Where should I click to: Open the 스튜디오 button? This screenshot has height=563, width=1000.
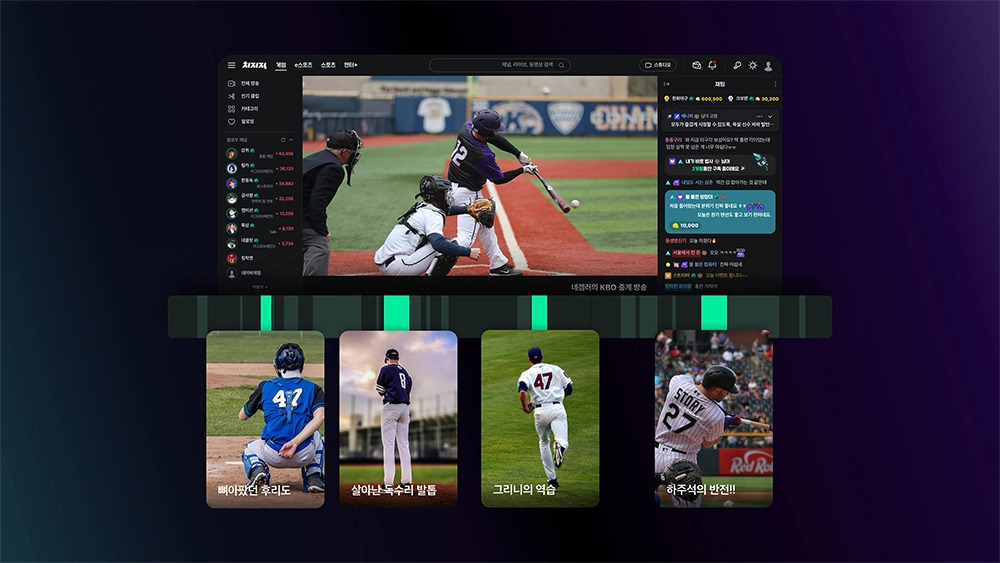(658, 65)
